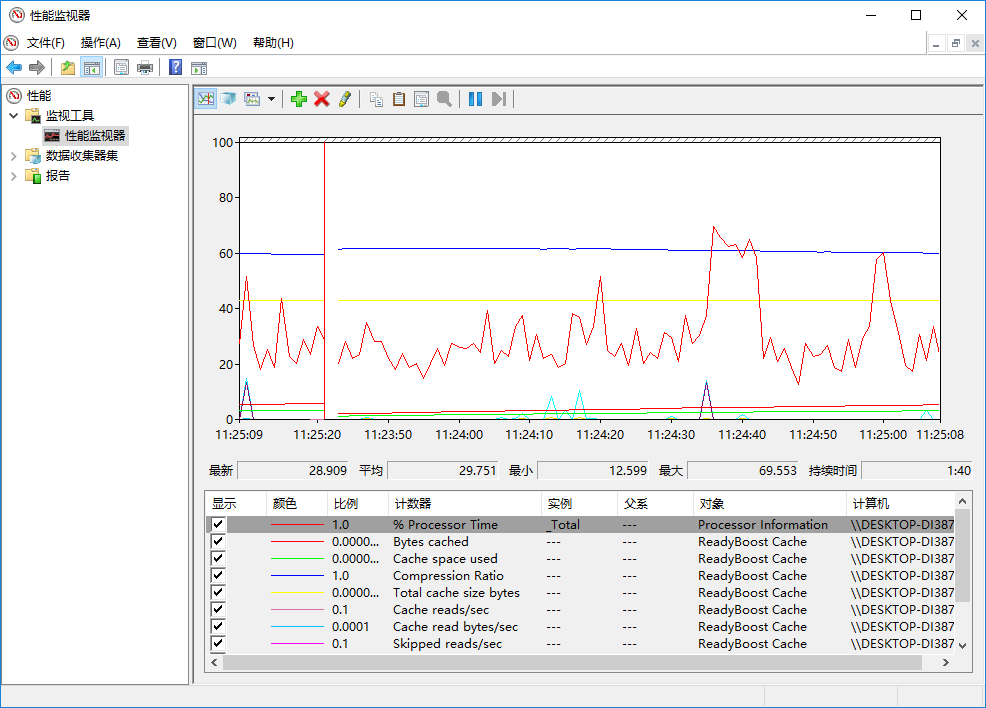Toggle Show/Hide Action Pane icon

199,68
